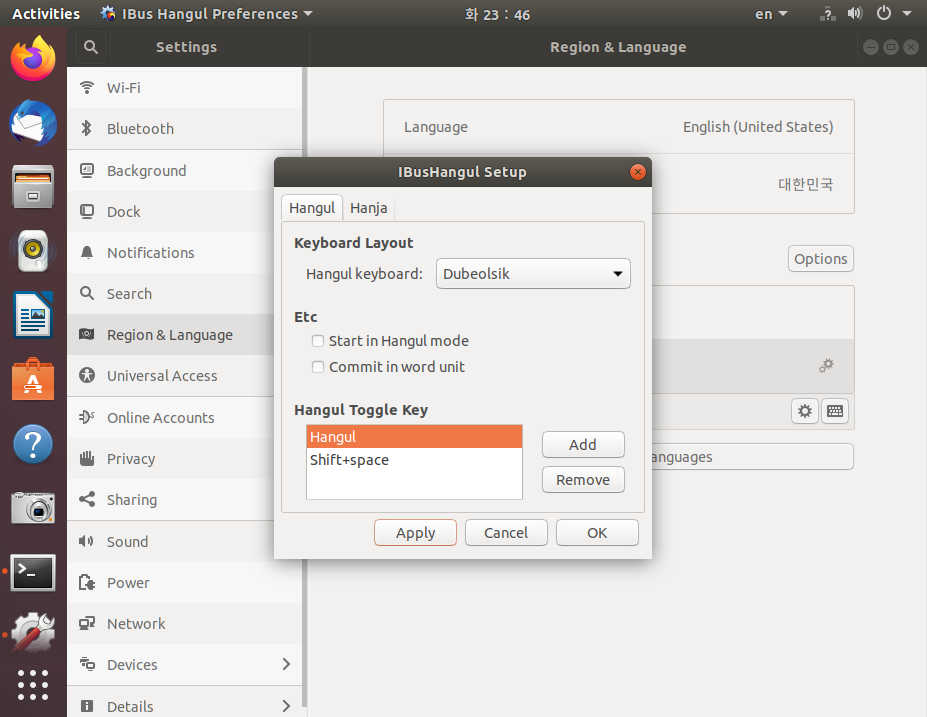Show keyboard layout icon button
Screen dimensions: 927x717
pyautogui.click(x=835, y=411)
